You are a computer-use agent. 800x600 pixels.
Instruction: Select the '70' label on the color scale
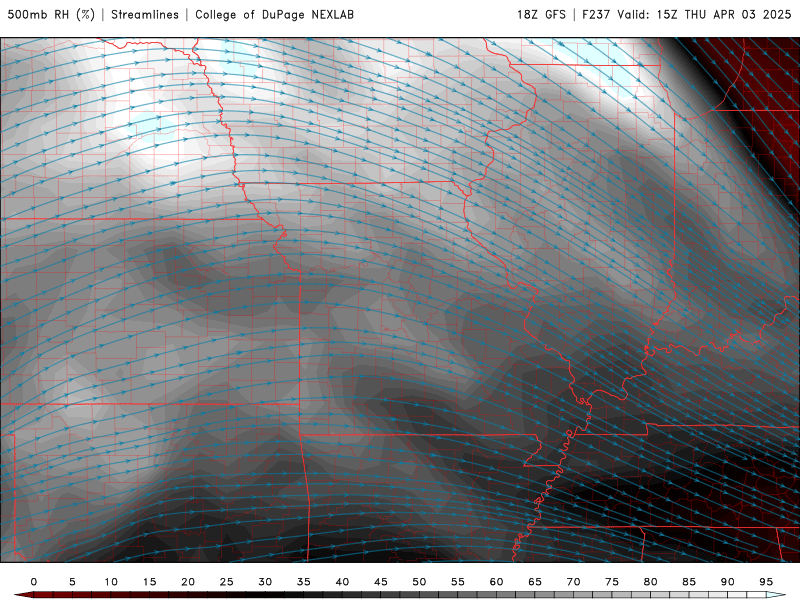click(x=573, y=582)
